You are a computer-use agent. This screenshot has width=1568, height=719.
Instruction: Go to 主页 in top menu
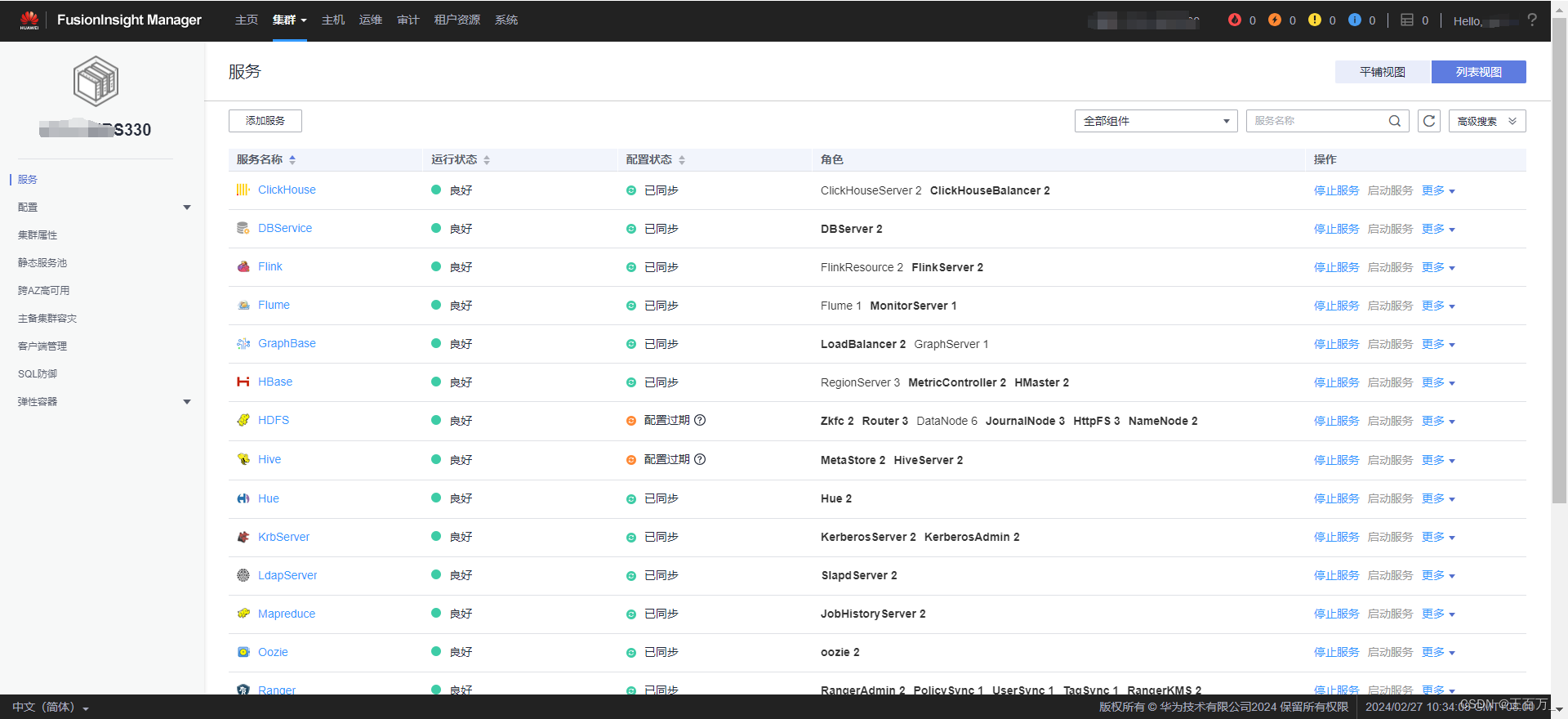tap(246, 20)
